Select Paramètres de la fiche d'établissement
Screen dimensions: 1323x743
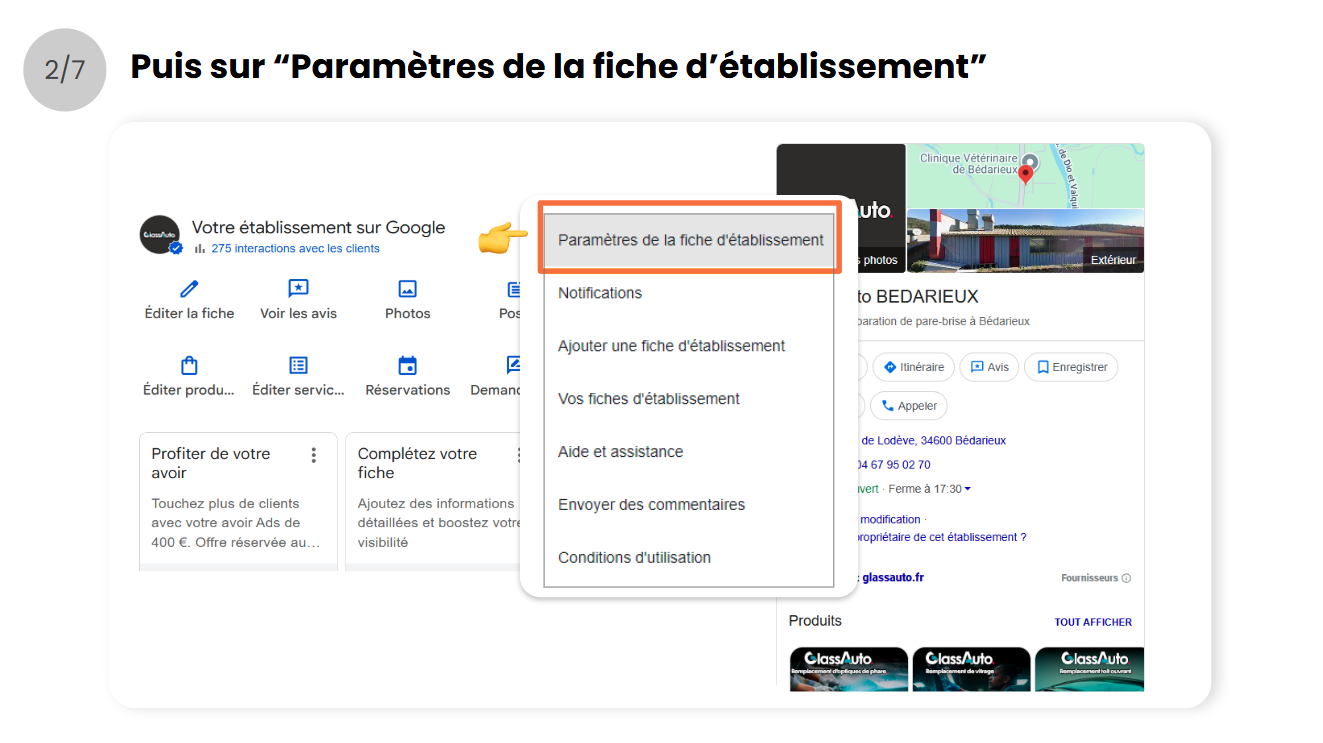pyautogui.click(x=690, y=240)
